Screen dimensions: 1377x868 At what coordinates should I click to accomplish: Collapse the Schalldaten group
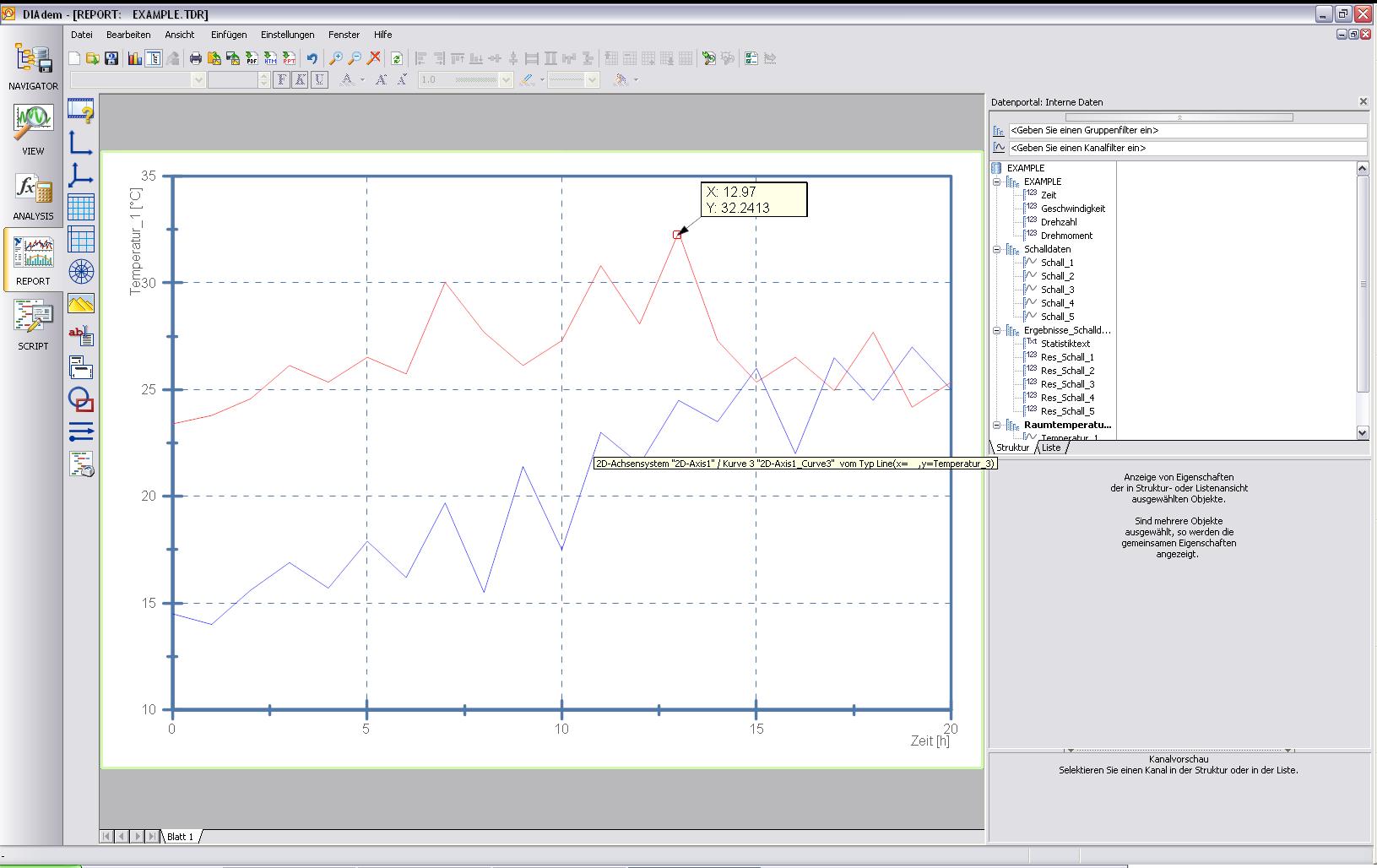click(x=997, y=249)
